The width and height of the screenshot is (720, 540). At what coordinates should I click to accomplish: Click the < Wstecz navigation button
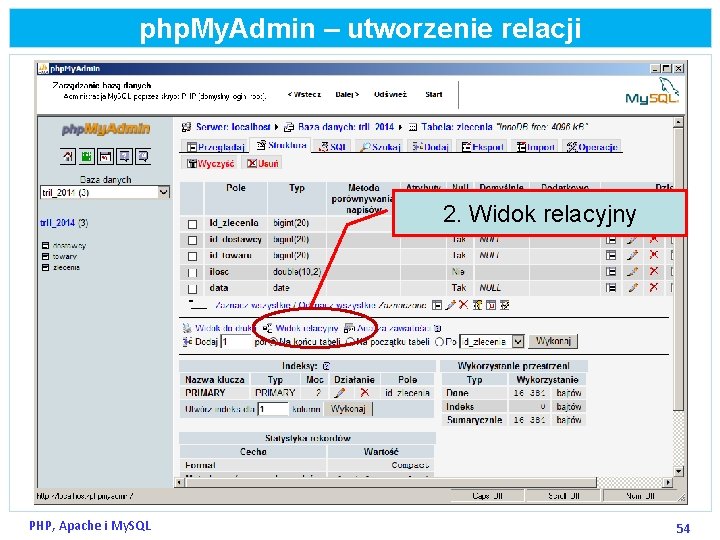pos(304,95)
